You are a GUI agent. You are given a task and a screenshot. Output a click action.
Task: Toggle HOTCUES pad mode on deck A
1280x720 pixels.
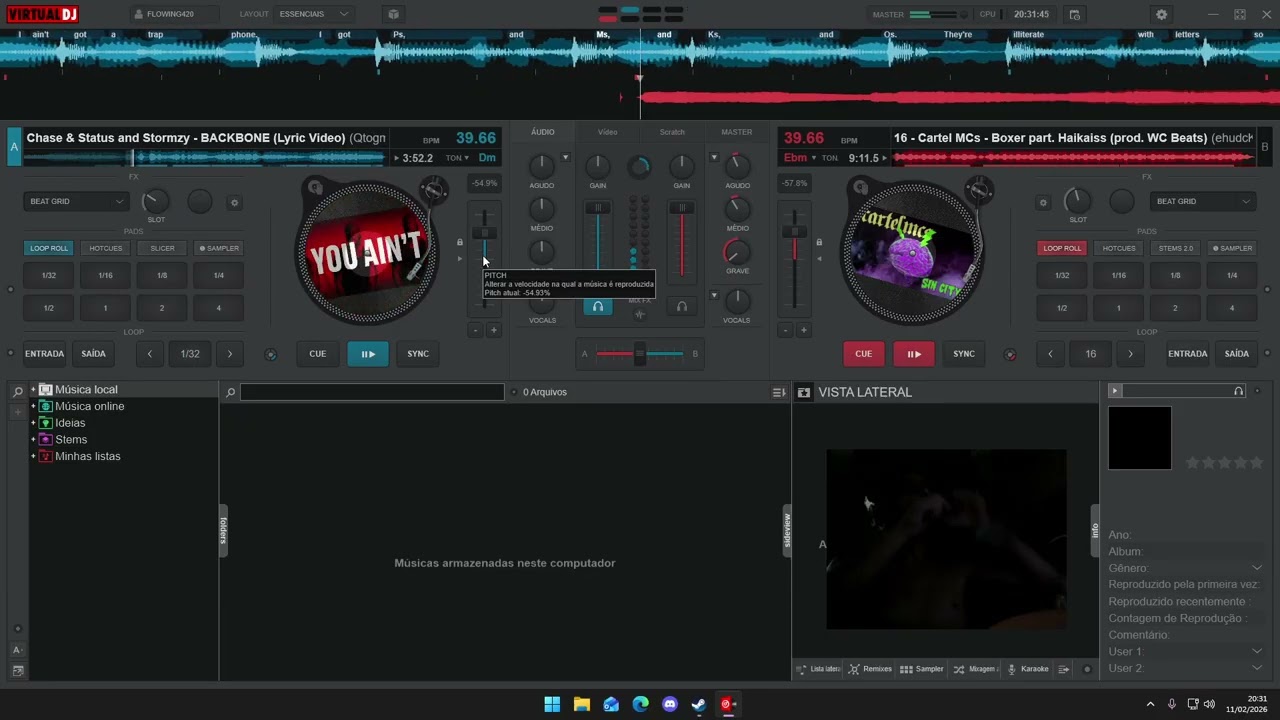point(106,248)
